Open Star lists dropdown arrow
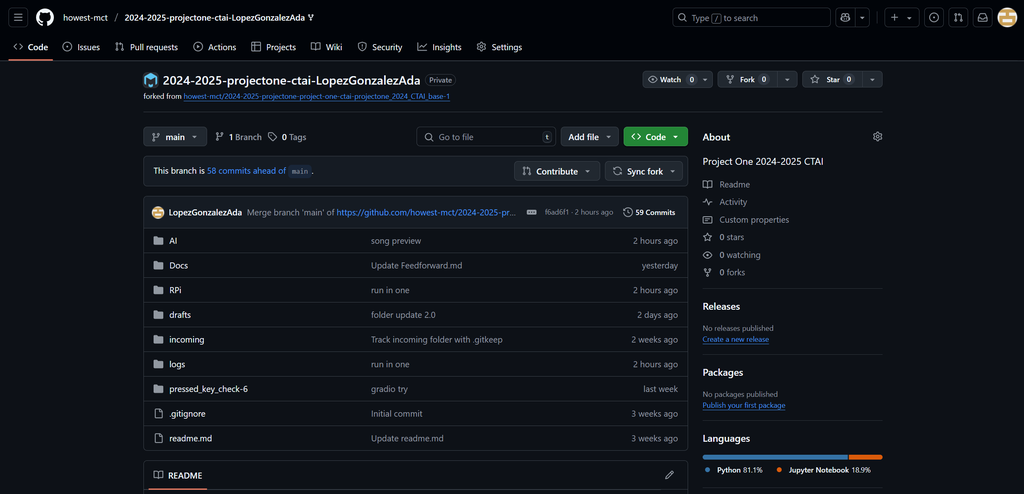 click(x=872, y=80)
